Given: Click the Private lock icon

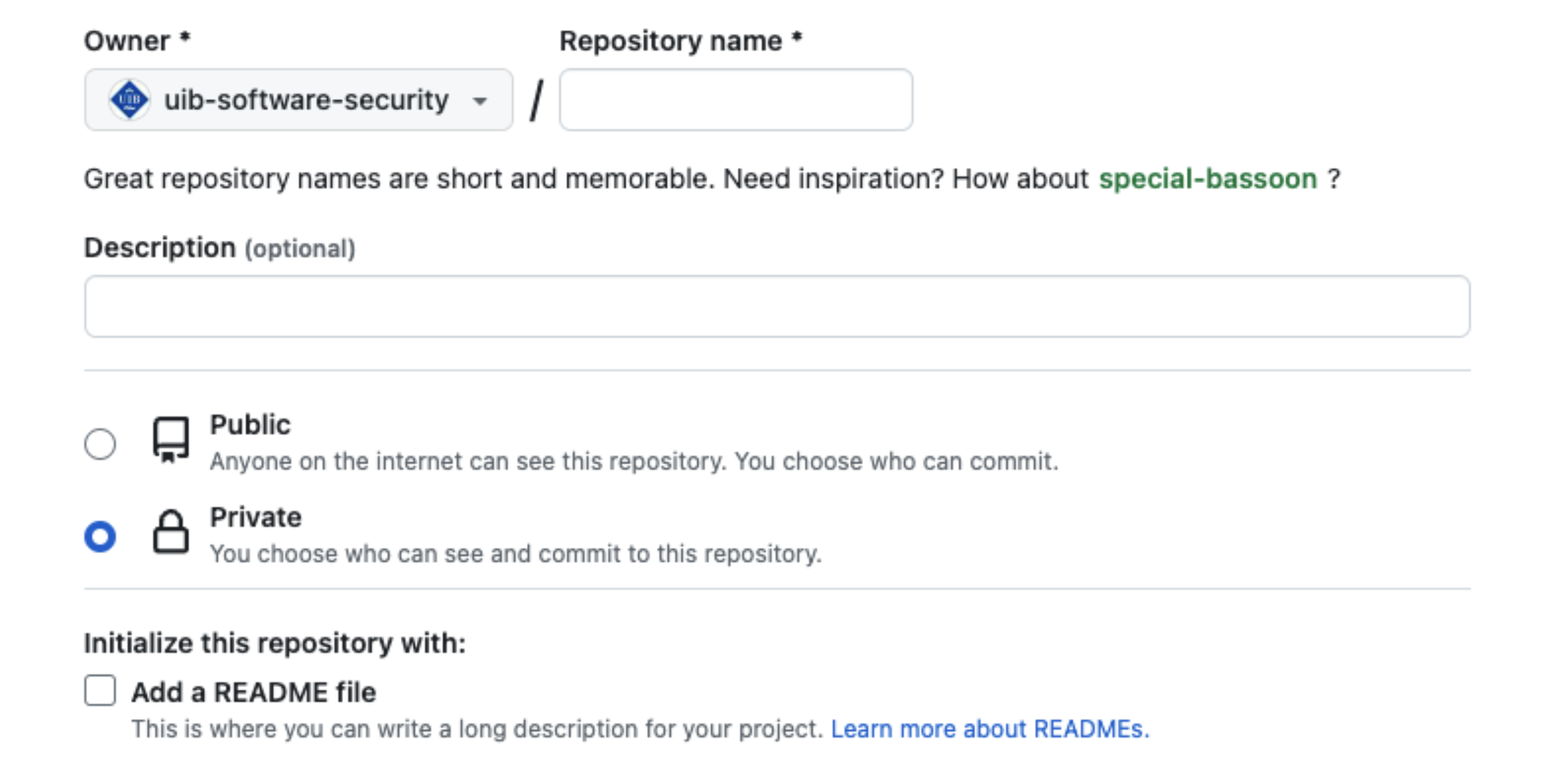Looking at the screenshot, I should coord(171,532).
